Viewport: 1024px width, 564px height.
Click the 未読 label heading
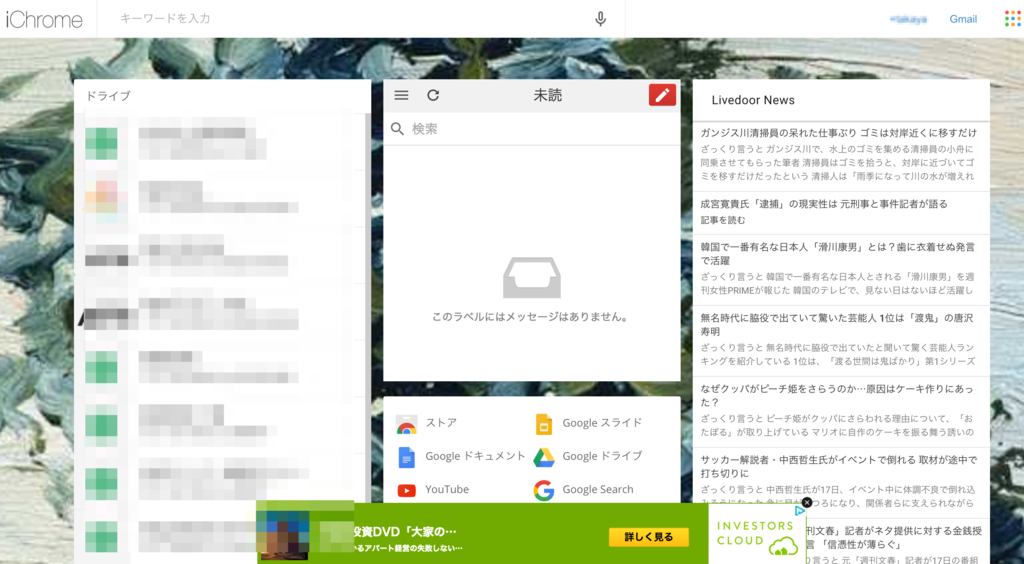click(x=547, y=95)
